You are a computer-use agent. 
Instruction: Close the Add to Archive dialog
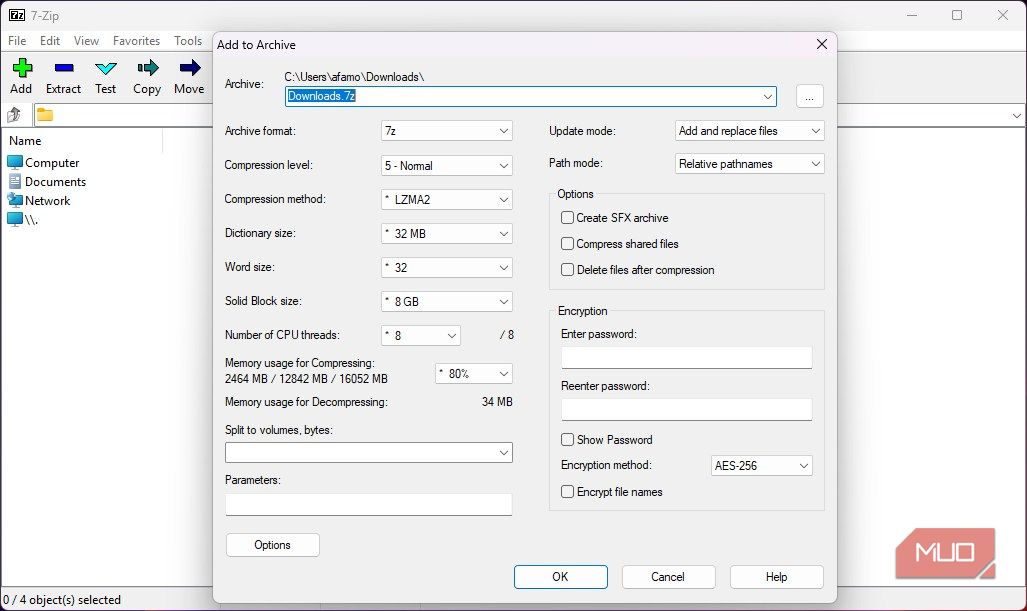[x=822, y=44]
